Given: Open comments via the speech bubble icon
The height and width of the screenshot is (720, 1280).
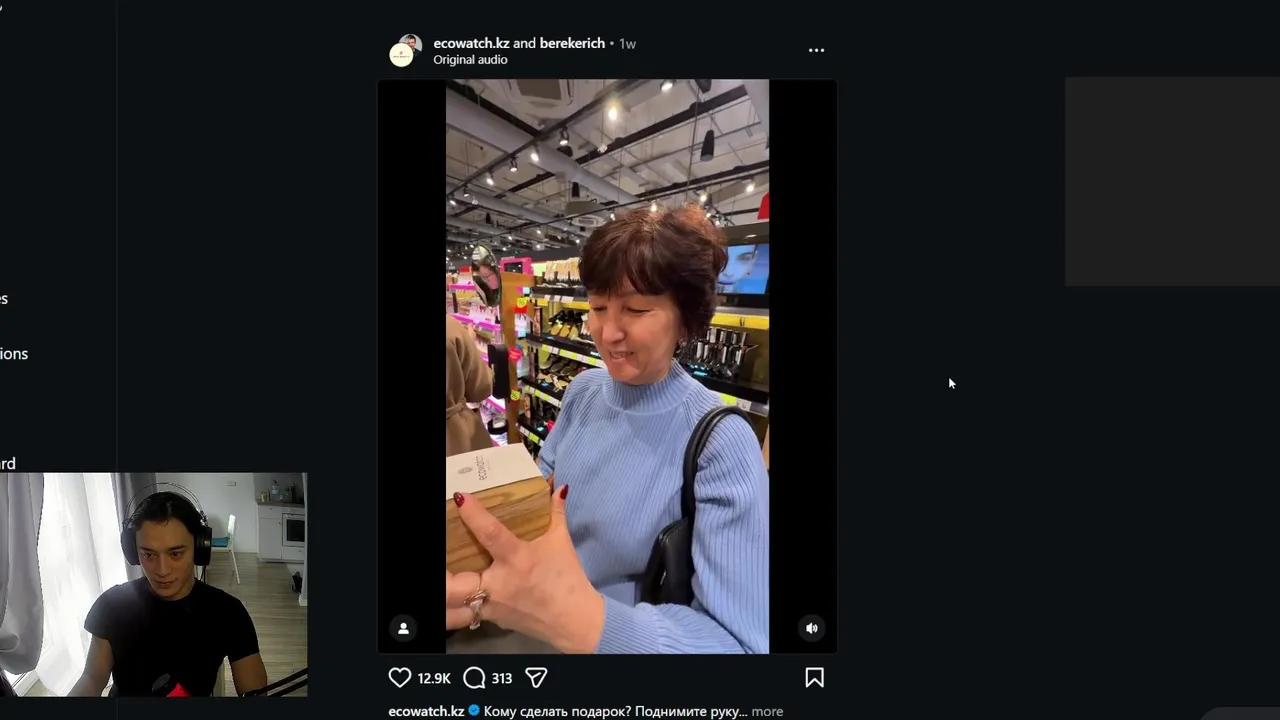Looking at the screenshot, I should coord(475,678).
